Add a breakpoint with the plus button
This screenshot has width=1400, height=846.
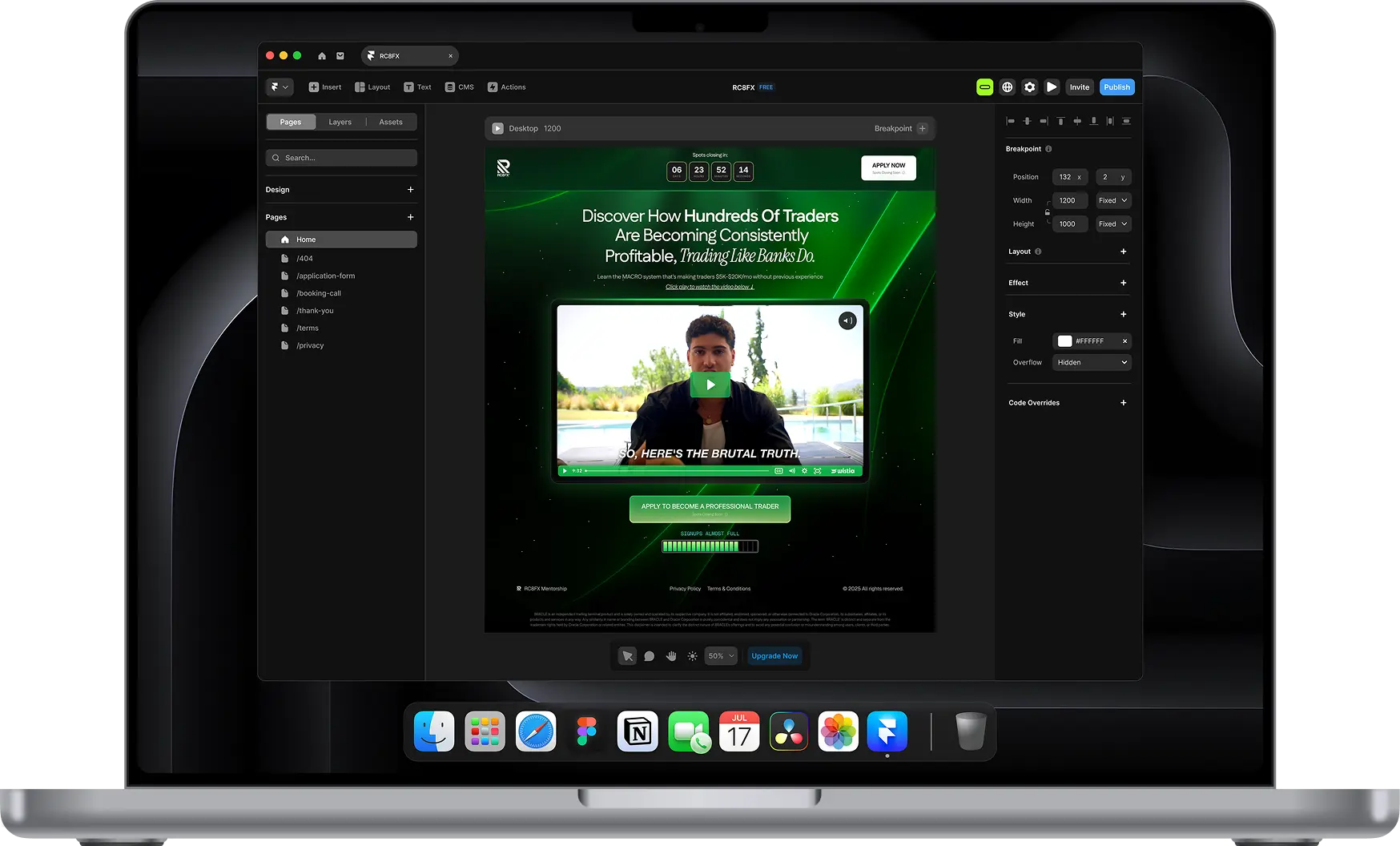(x=922, y=128)
